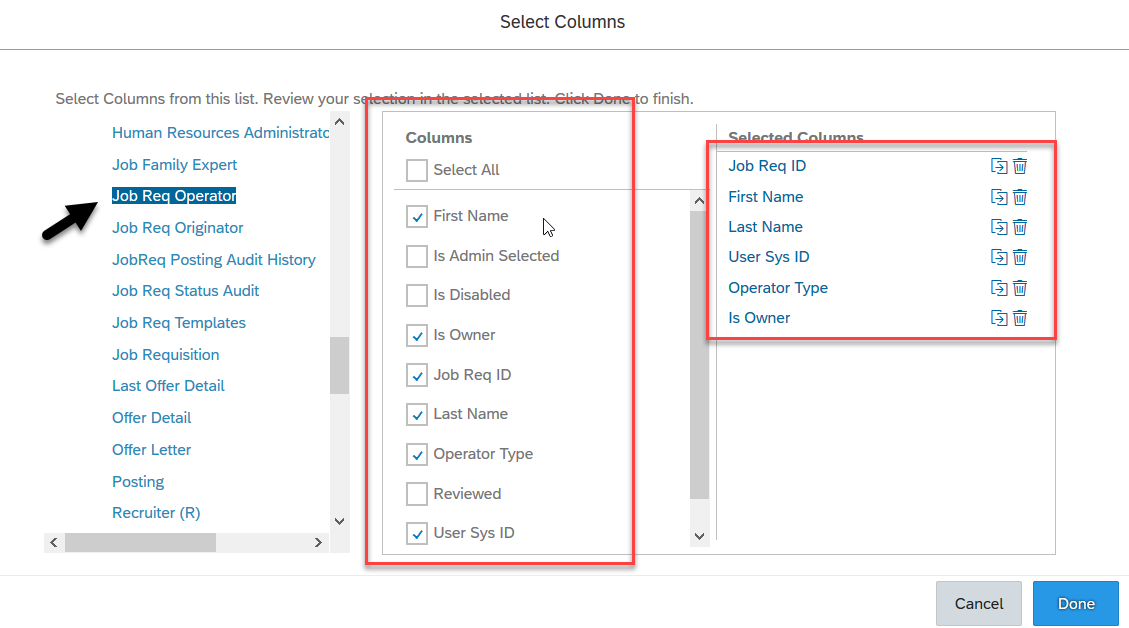This screenshot has width=1129, height=628.
Task: Click the move icon for Operator Type
Action: [x=999, y=288]
